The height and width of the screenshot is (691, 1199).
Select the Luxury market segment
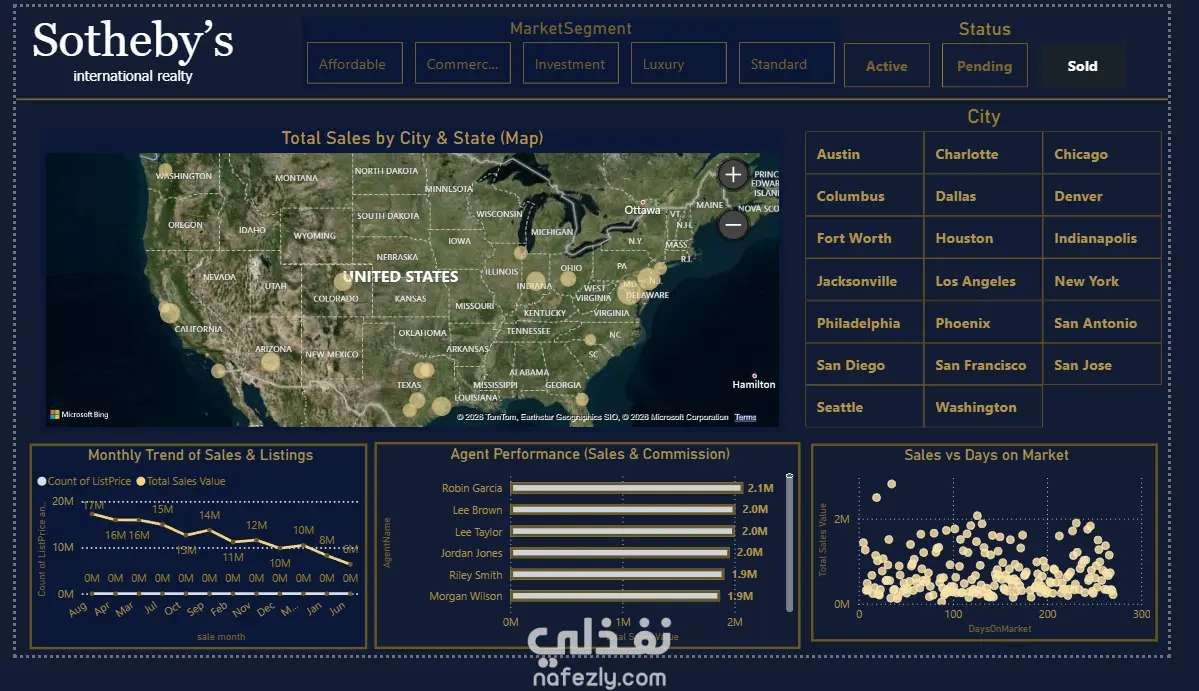tap(678, 63)
